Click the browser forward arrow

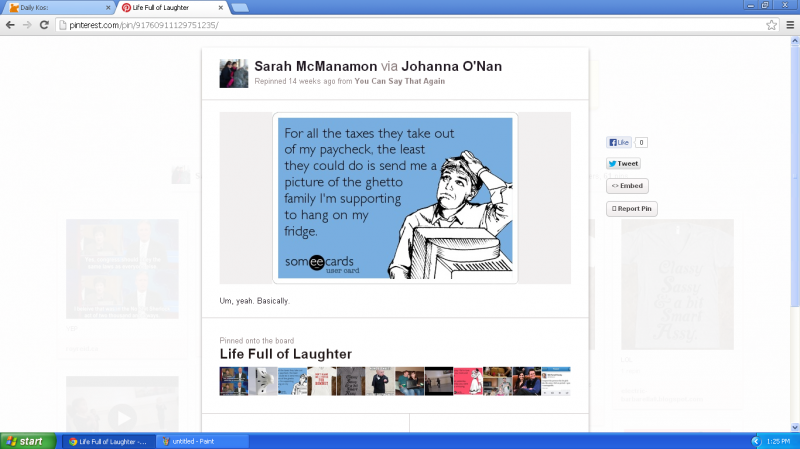[27, 24]
